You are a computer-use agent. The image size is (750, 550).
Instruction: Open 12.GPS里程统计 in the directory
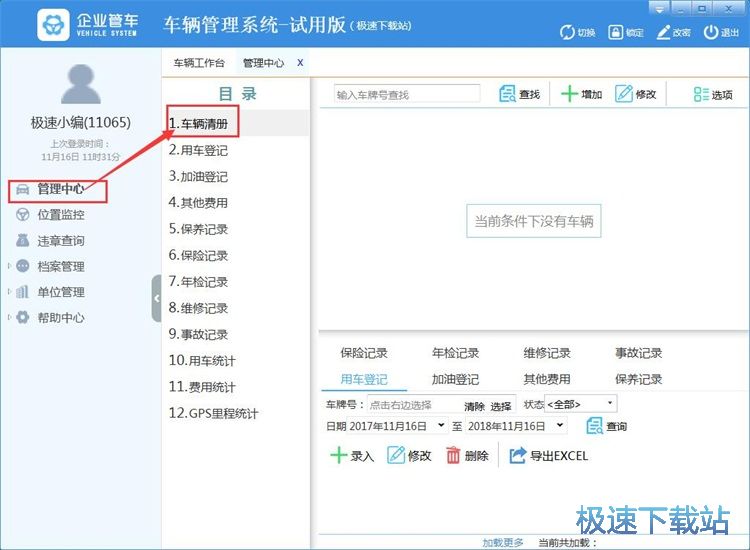pos(213,413)
